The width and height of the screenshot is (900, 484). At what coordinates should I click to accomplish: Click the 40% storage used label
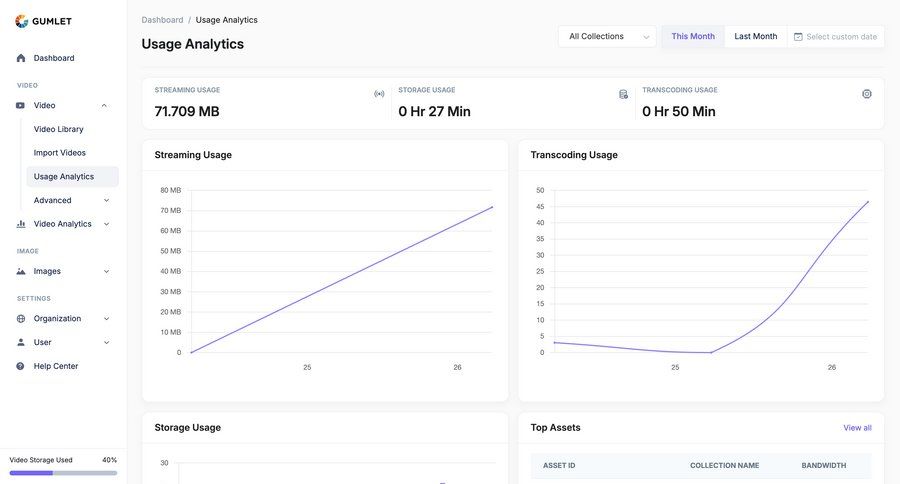tap(110, 460)
